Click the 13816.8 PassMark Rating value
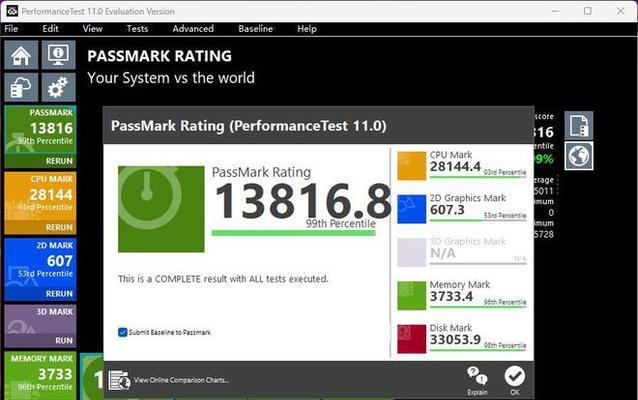This screenshot has width=638, height=400. click(303, 201)
